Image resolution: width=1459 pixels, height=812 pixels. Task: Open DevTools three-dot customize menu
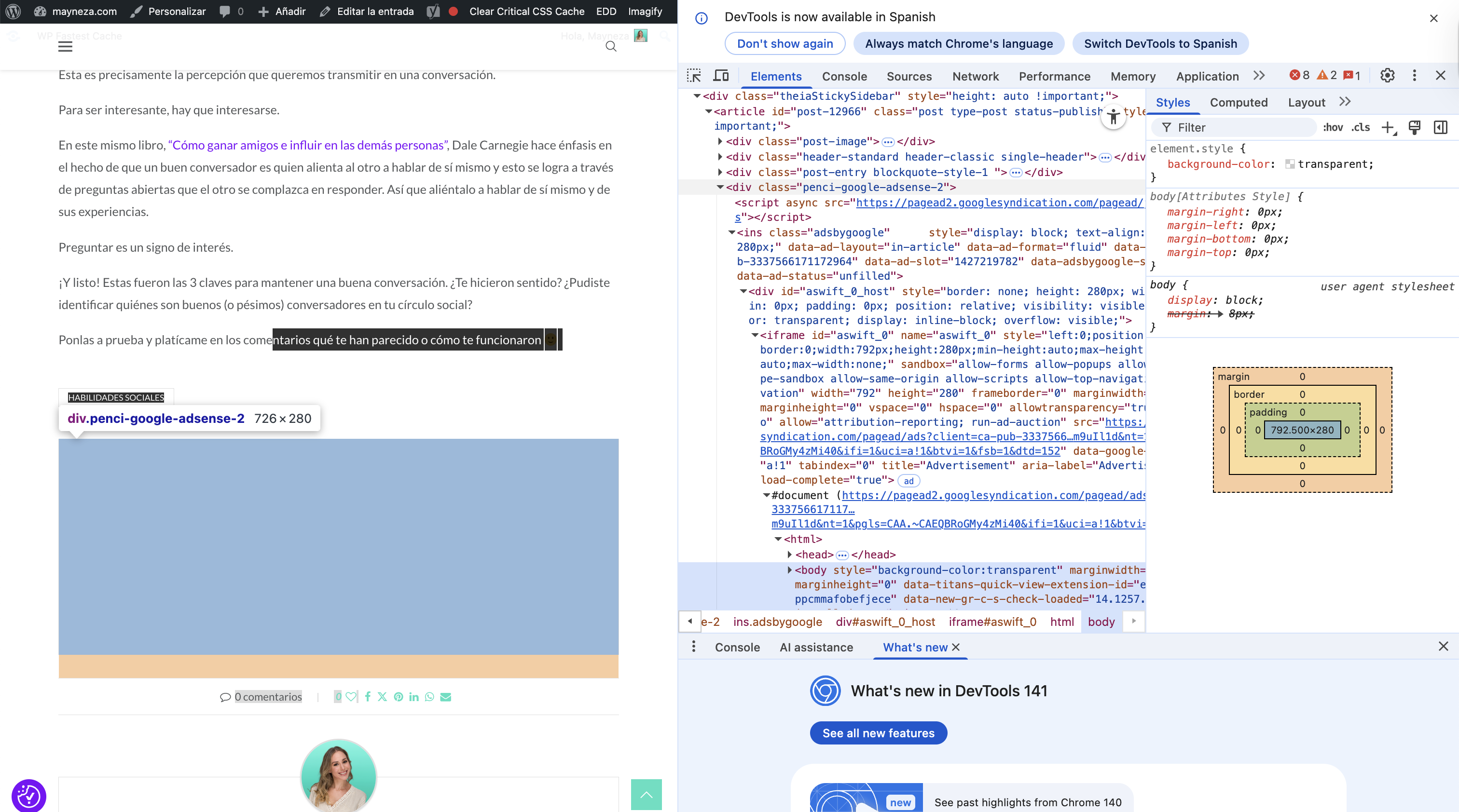coord(1414,76)
